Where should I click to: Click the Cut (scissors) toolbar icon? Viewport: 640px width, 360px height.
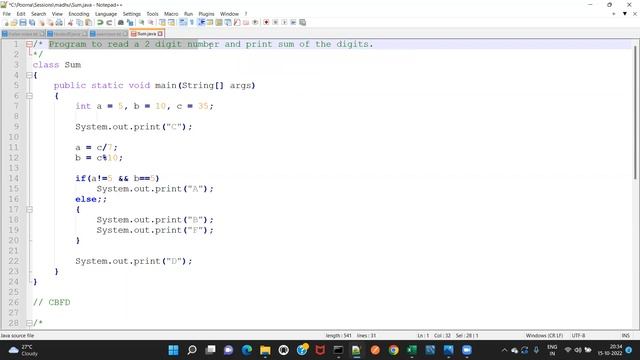click(70, 22)
